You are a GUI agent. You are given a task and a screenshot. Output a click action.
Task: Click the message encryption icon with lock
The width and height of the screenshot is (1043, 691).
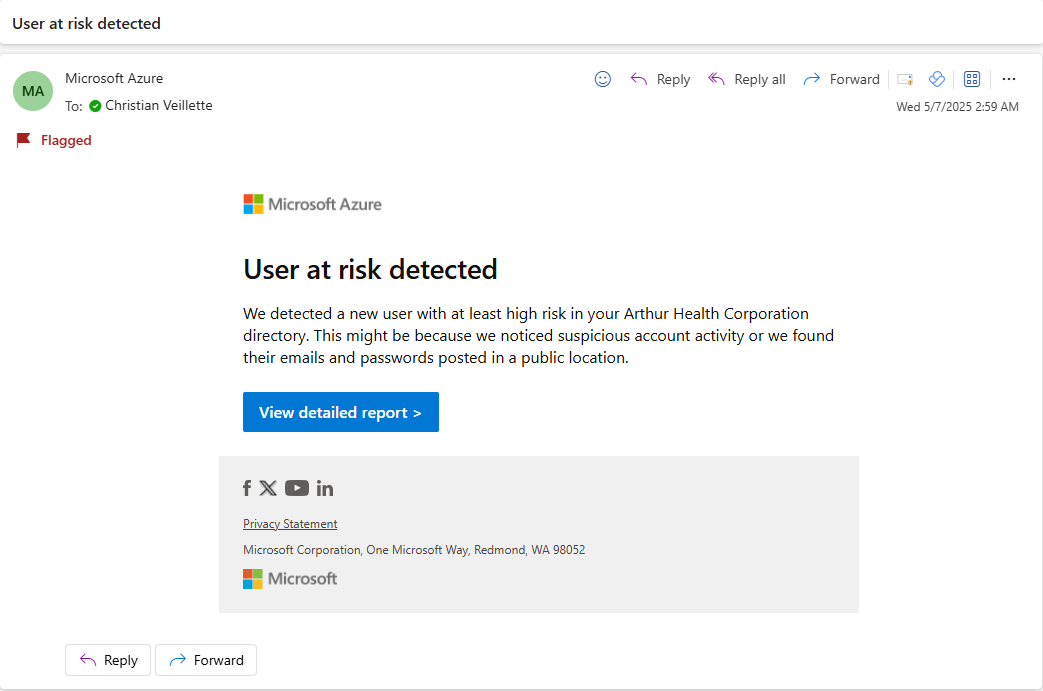905,79
